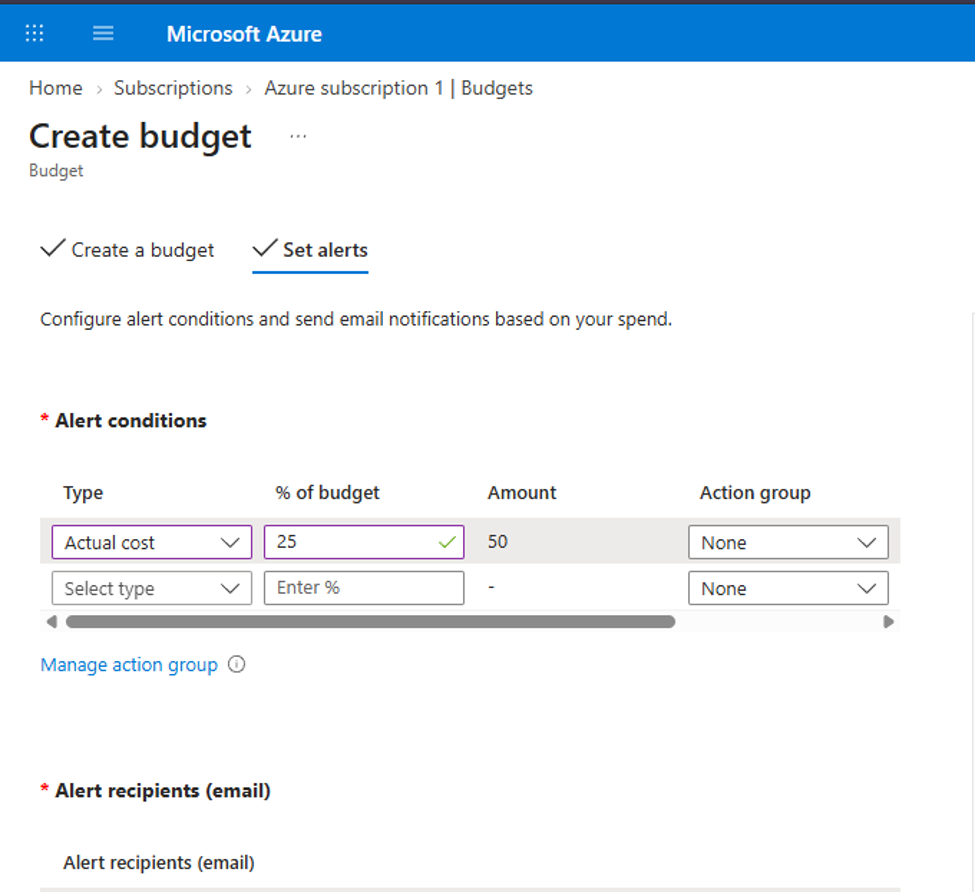Open Action group dropdown in second row
This screenshot has width=975, height=892.
coord(788,588)
